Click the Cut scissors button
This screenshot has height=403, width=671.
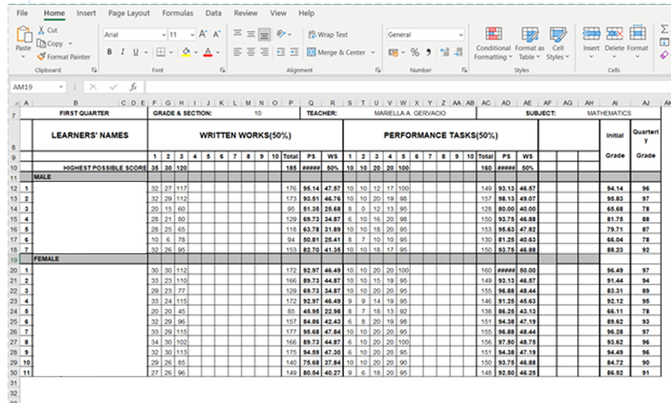pyautogui.click(x=47, y=30)
